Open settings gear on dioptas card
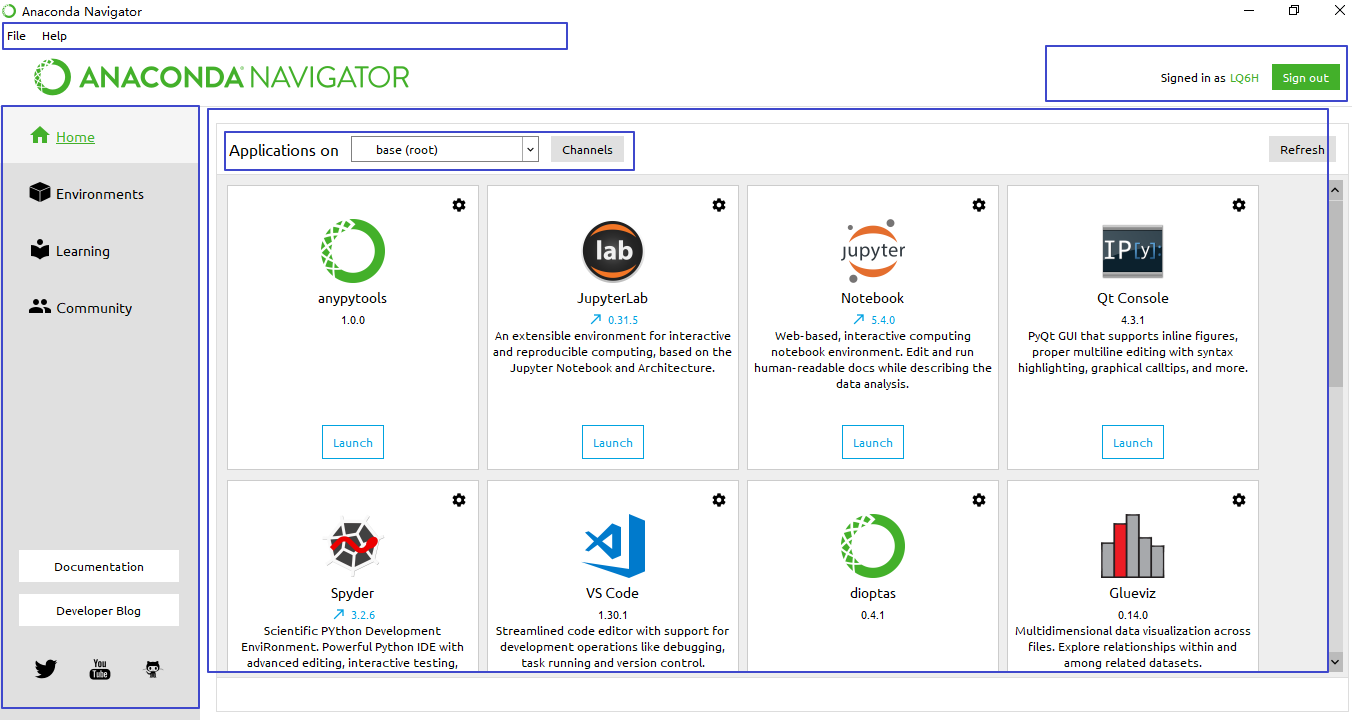 coord(979,500)
